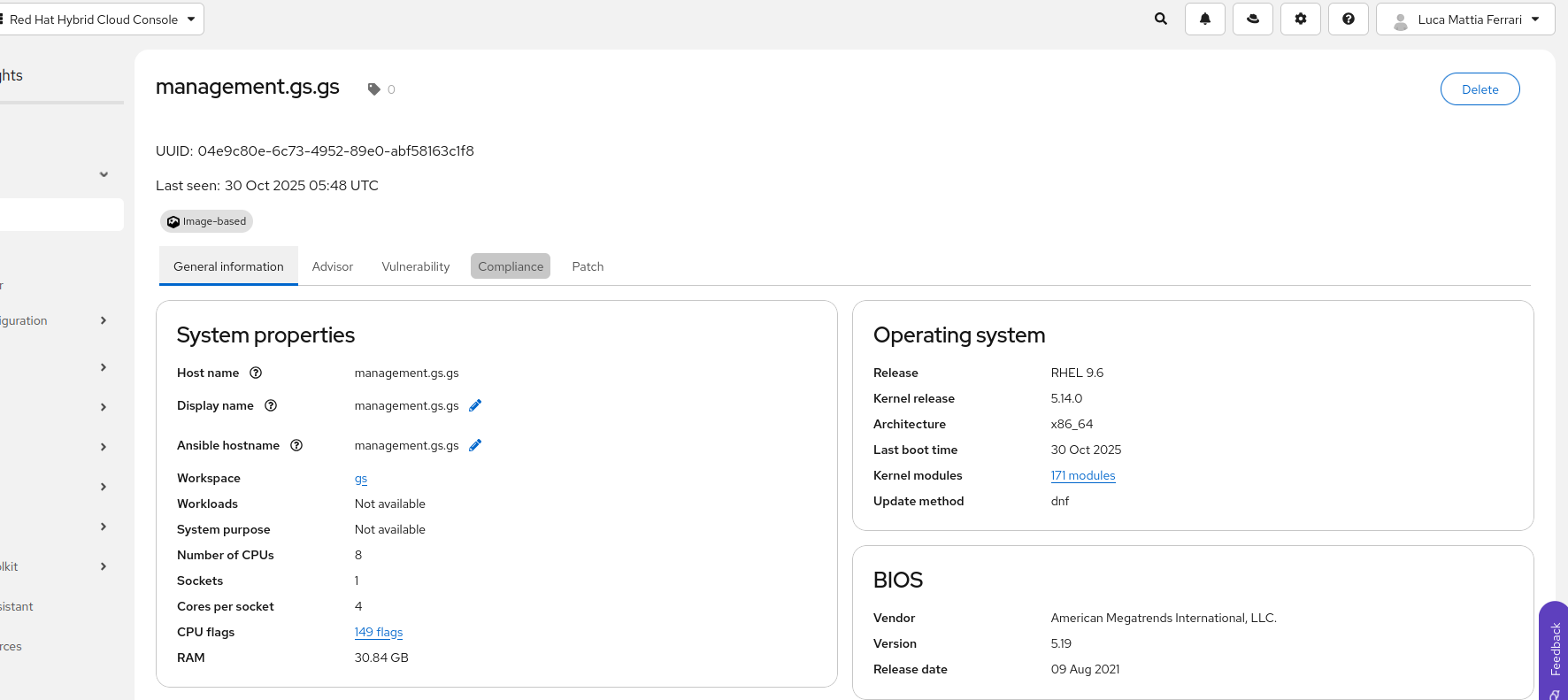
Task: Click the Feedback side button
Action: point(1555,649)
